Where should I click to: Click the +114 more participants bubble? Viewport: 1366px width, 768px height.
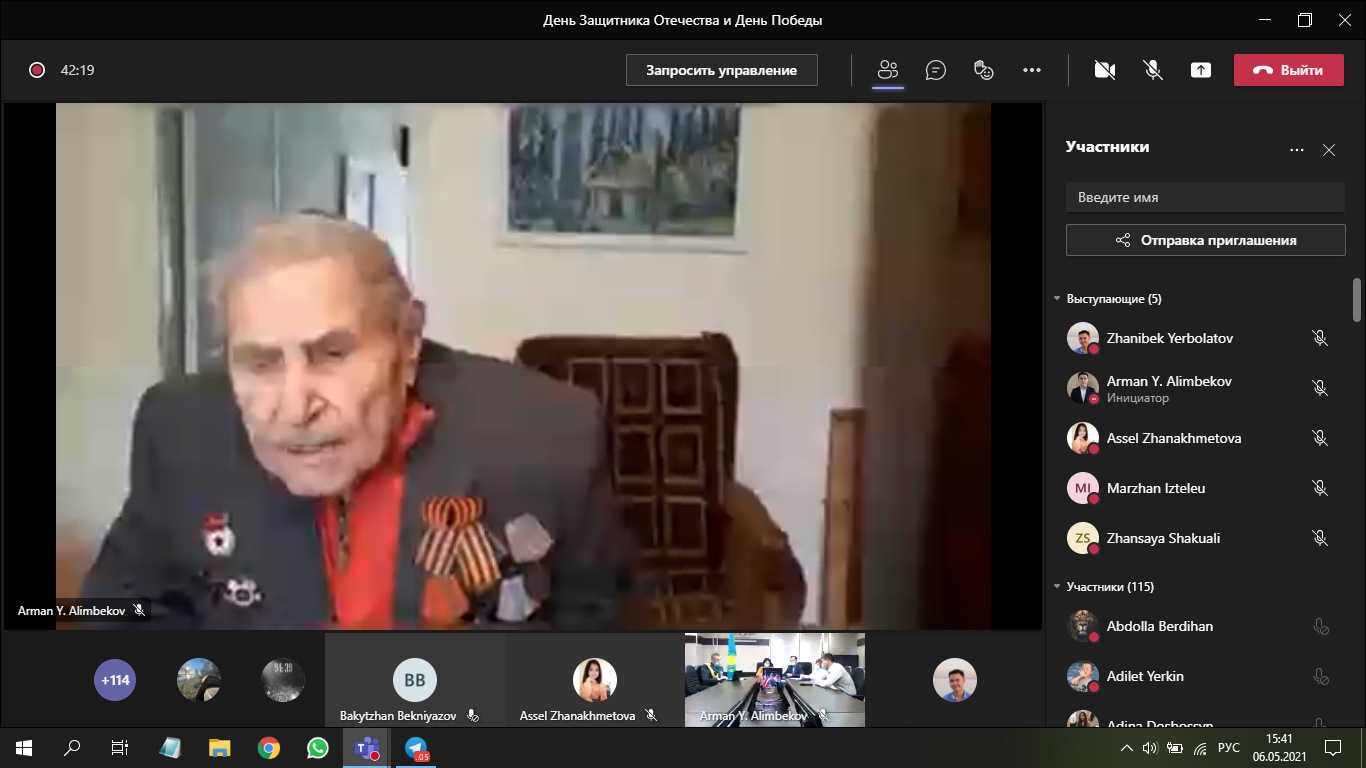click(115, 680)
